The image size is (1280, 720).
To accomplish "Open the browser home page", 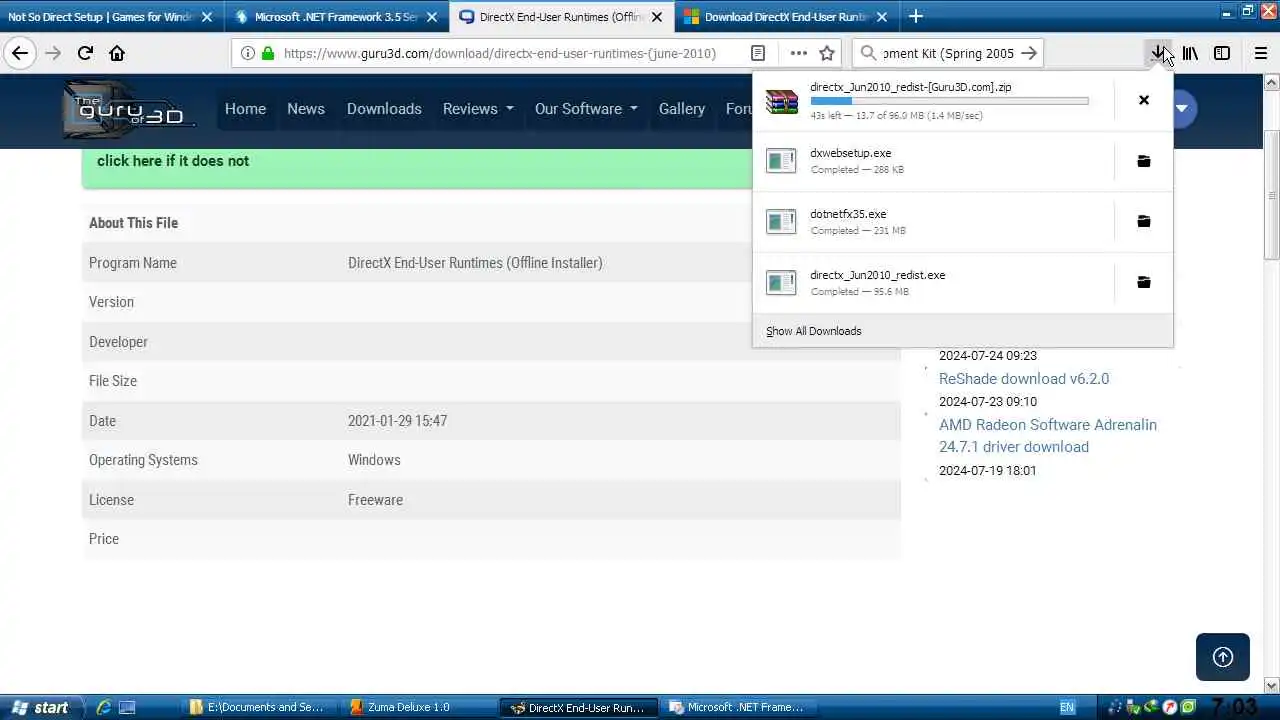I will (117, 53).
